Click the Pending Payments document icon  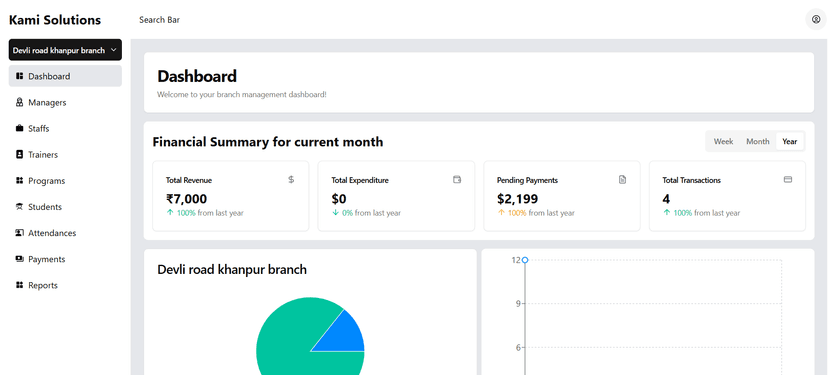click(622, 180)
